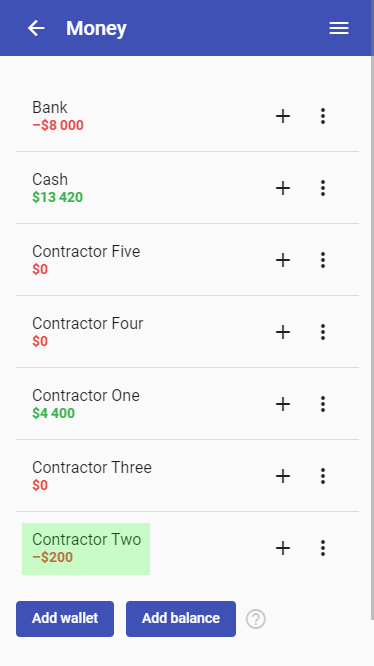Viewport: 374px width, 666px height.
Task: Open the hamburger menu
Action: pos(339,28)
